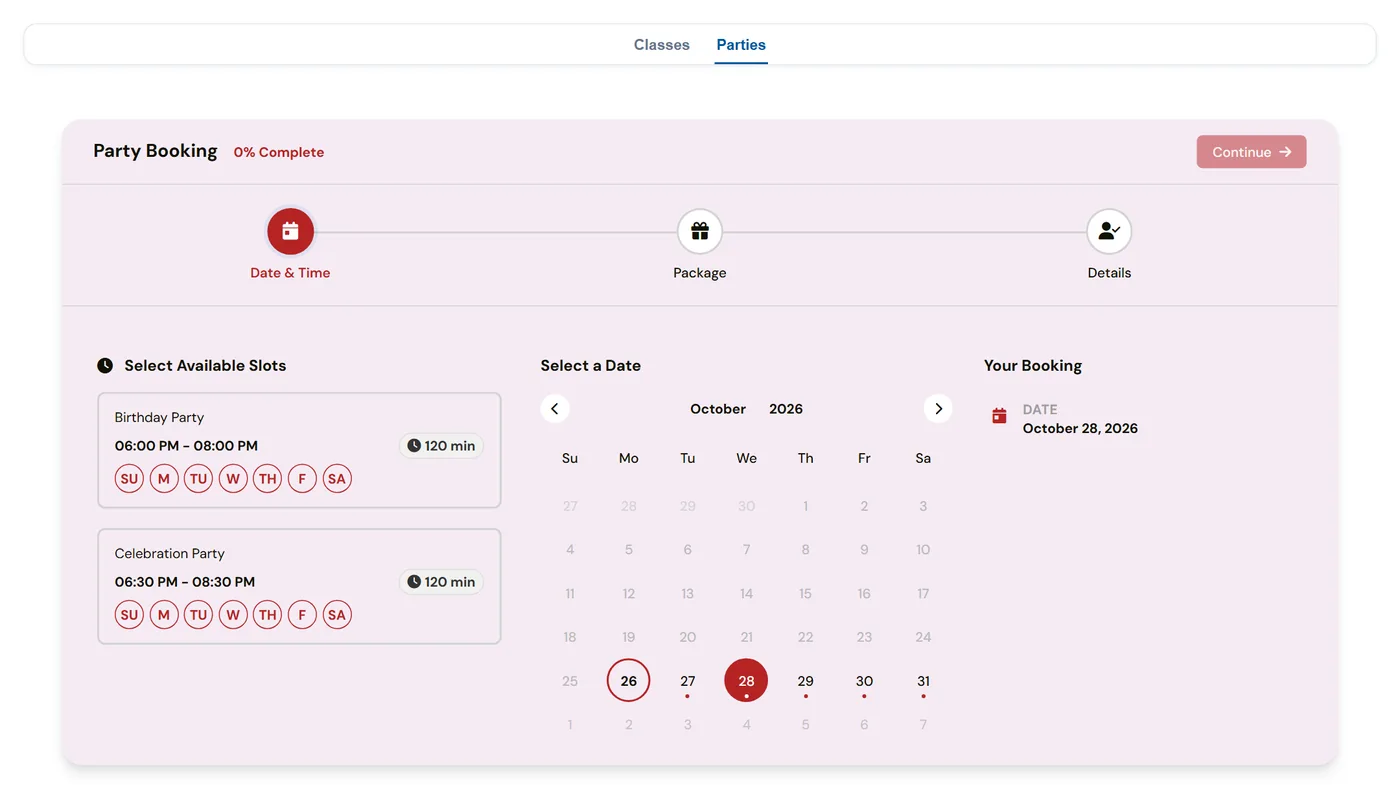Viewport: 1400px width, 785px height.
Task: Toggle TU day on Celebration Party slot
Action: (198, 615)
